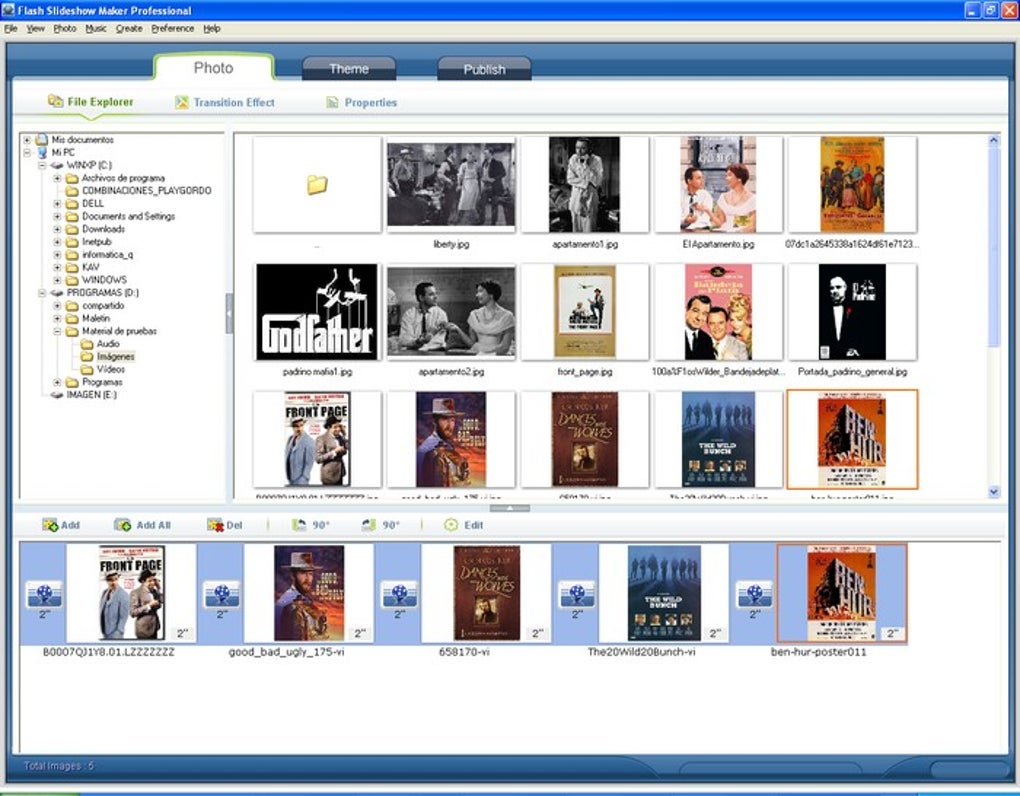The image size is (1020, 796).
Task: Expand the Archivos de programa folder
Action: tap(57, 178)
